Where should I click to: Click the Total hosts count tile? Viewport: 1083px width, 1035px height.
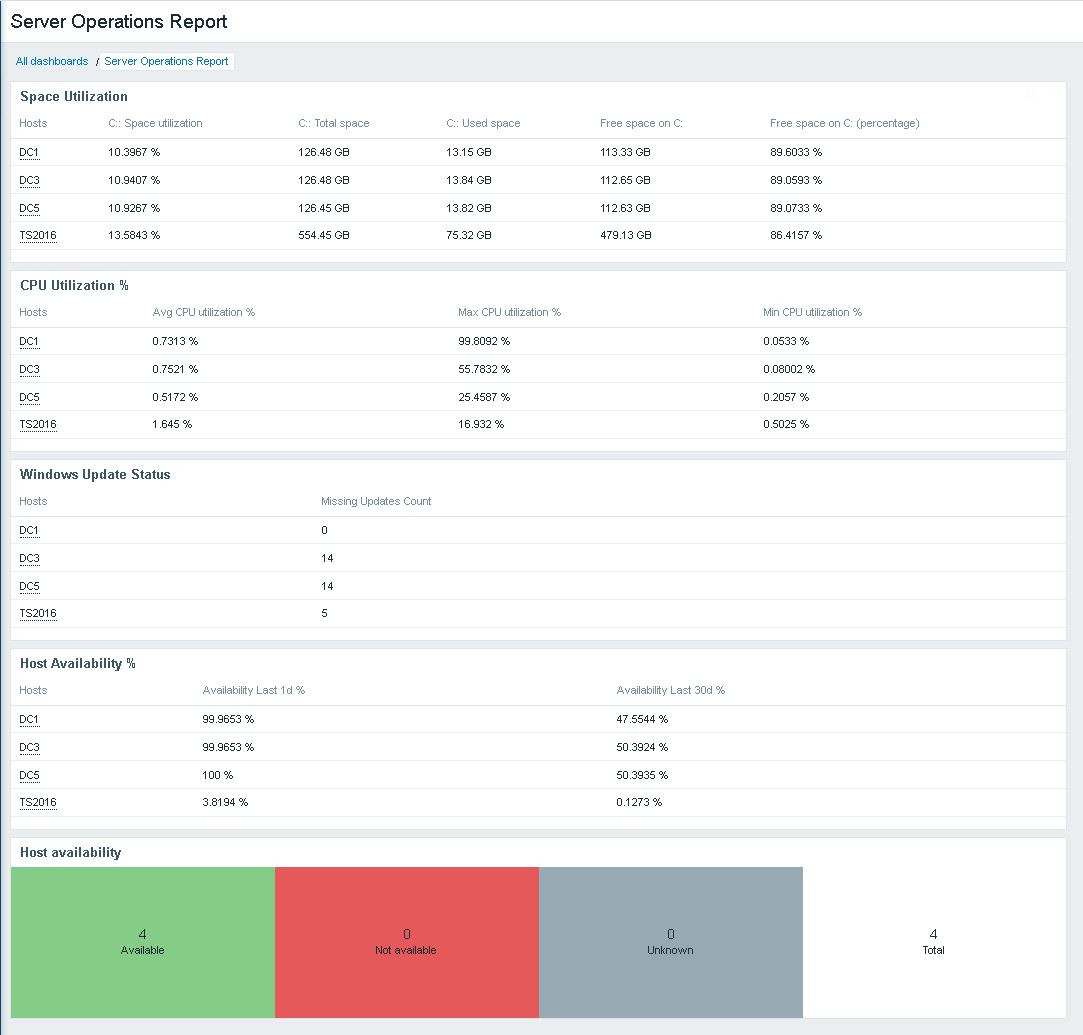[934, 942]
